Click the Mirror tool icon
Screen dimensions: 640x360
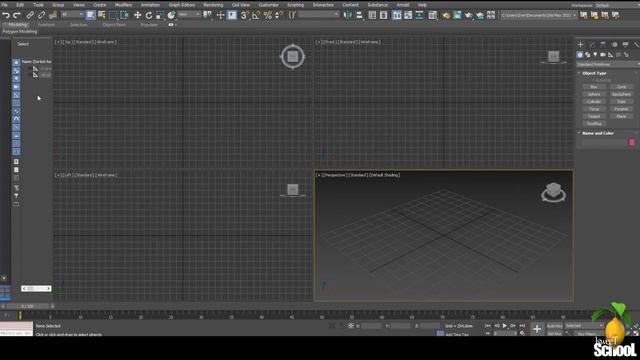tap(347, 16)
